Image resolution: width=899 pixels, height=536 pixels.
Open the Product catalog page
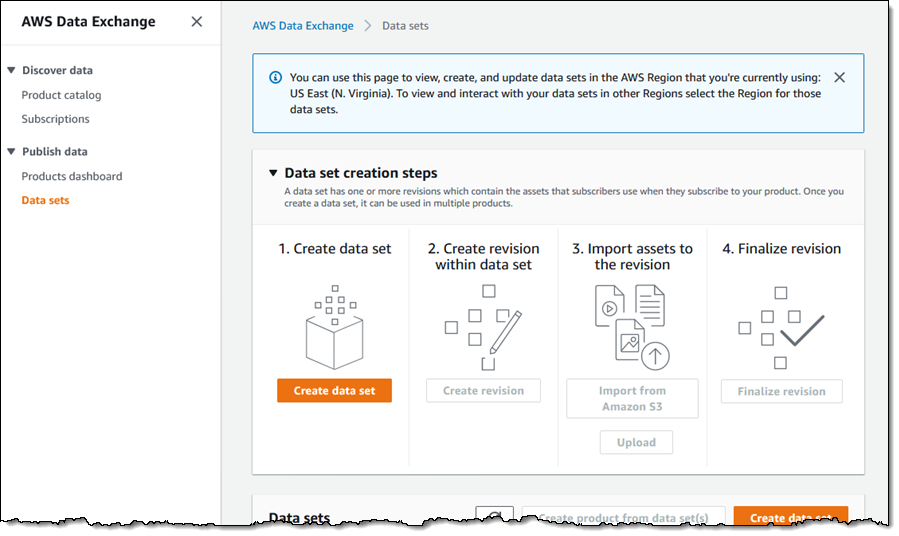[61, 95]
